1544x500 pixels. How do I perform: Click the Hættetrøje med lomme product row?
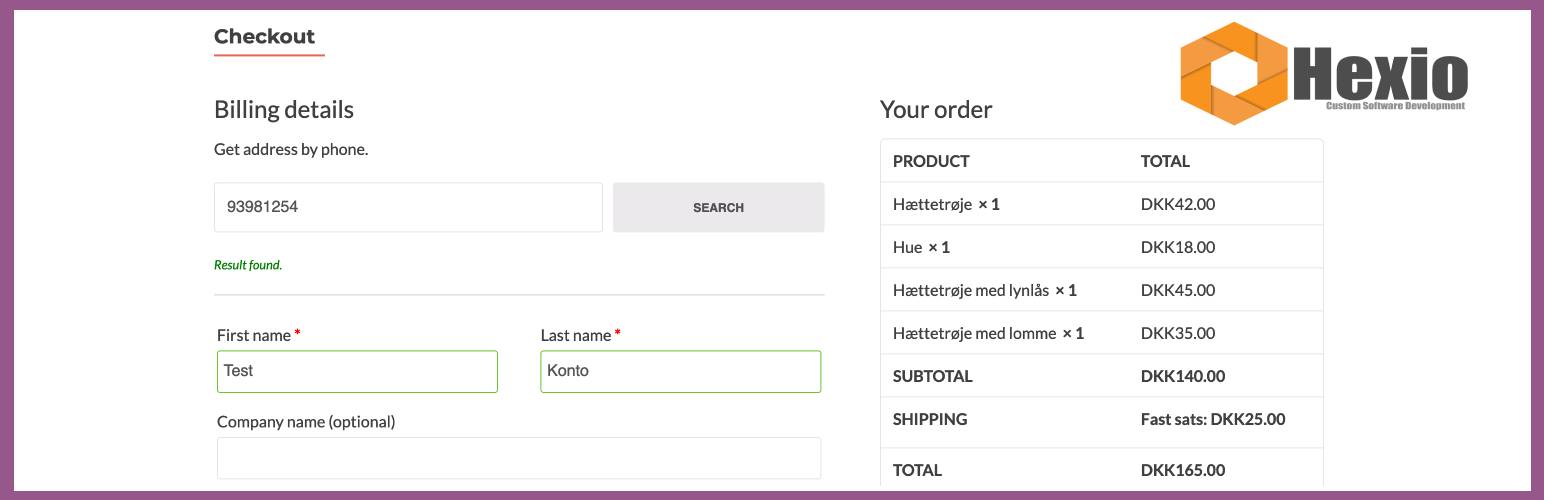(988, 333)
